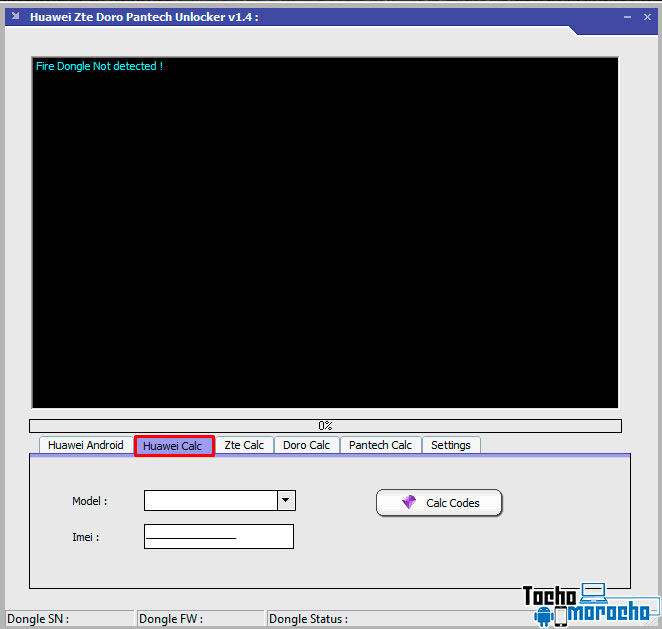Image resolution: width=662 pixels, height=629 pixels.
Task: Click the purple gem icon on Calc Codes
Action: click(408, 502)
